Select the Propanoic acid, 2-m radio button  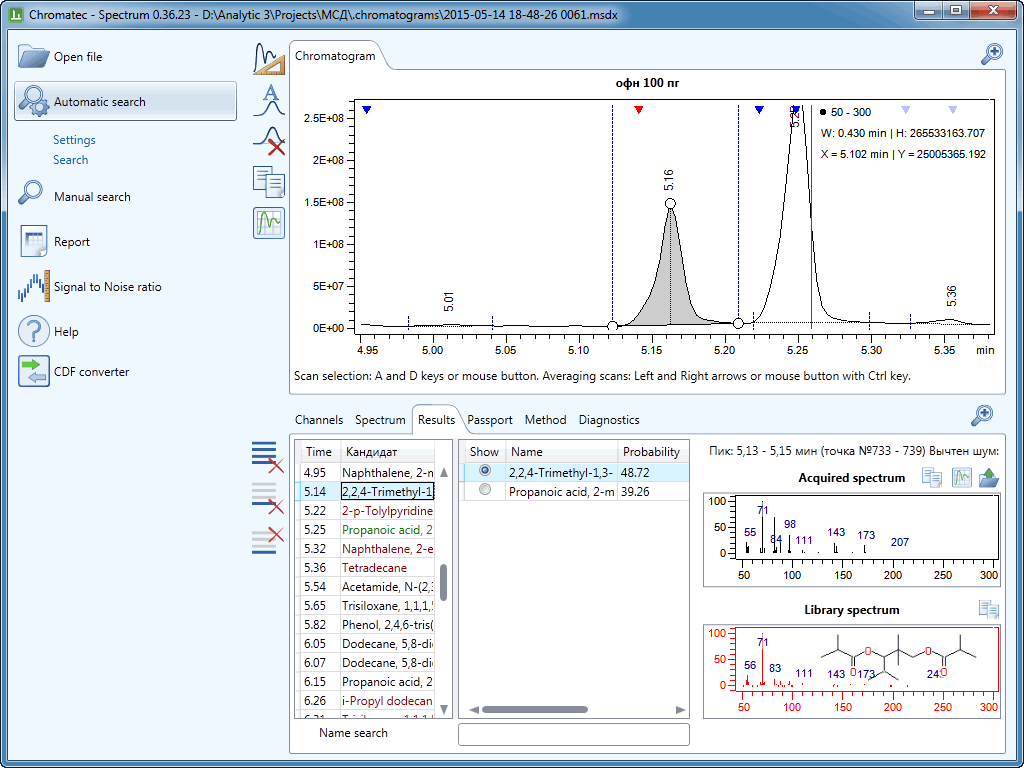(485, 491)
